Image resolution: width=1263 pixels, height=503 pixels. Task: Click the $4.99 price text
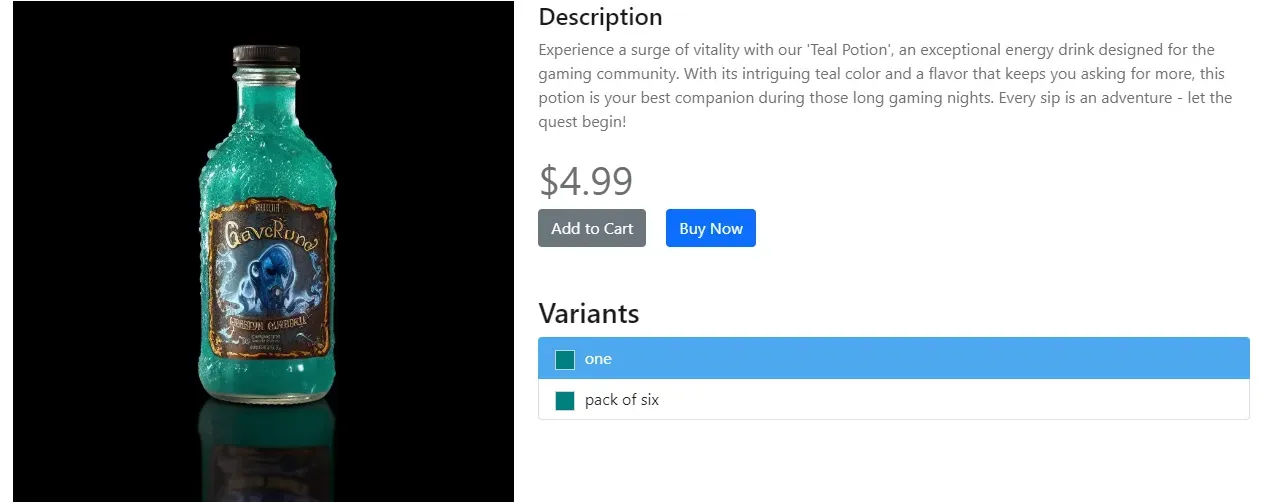coord(586,181)
